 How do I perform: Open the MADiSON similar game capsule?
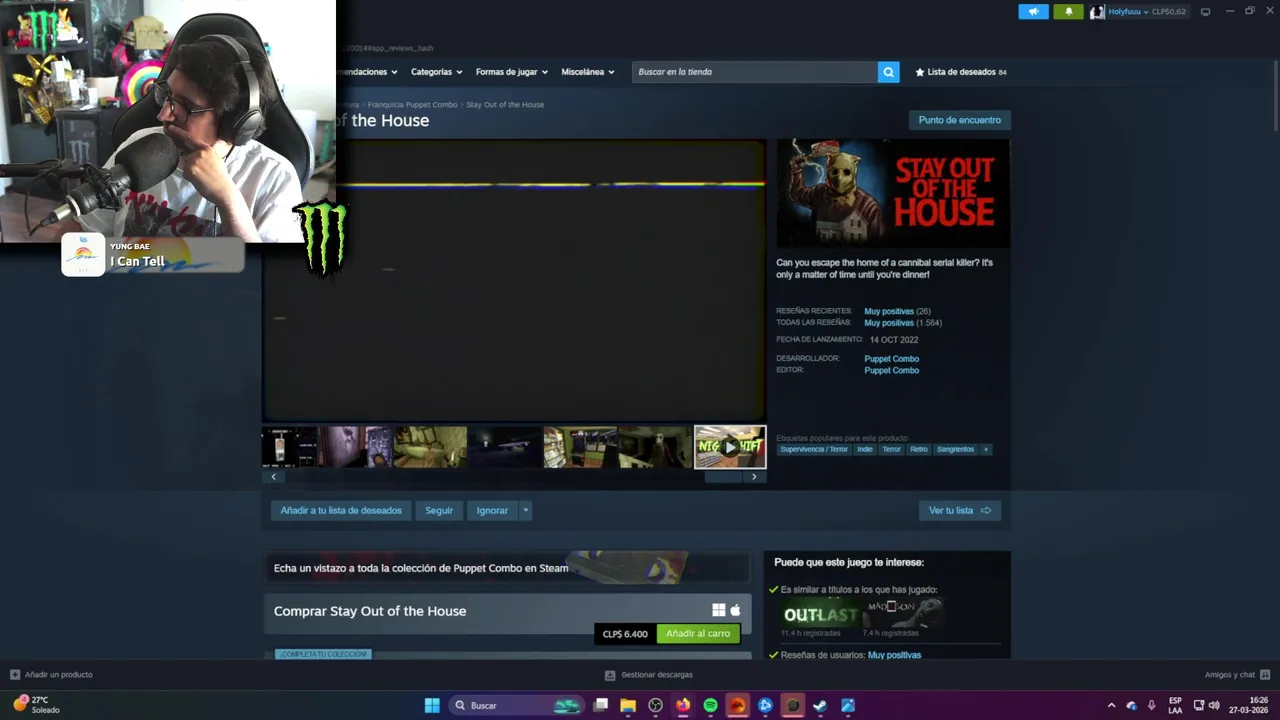coord(903,614)
